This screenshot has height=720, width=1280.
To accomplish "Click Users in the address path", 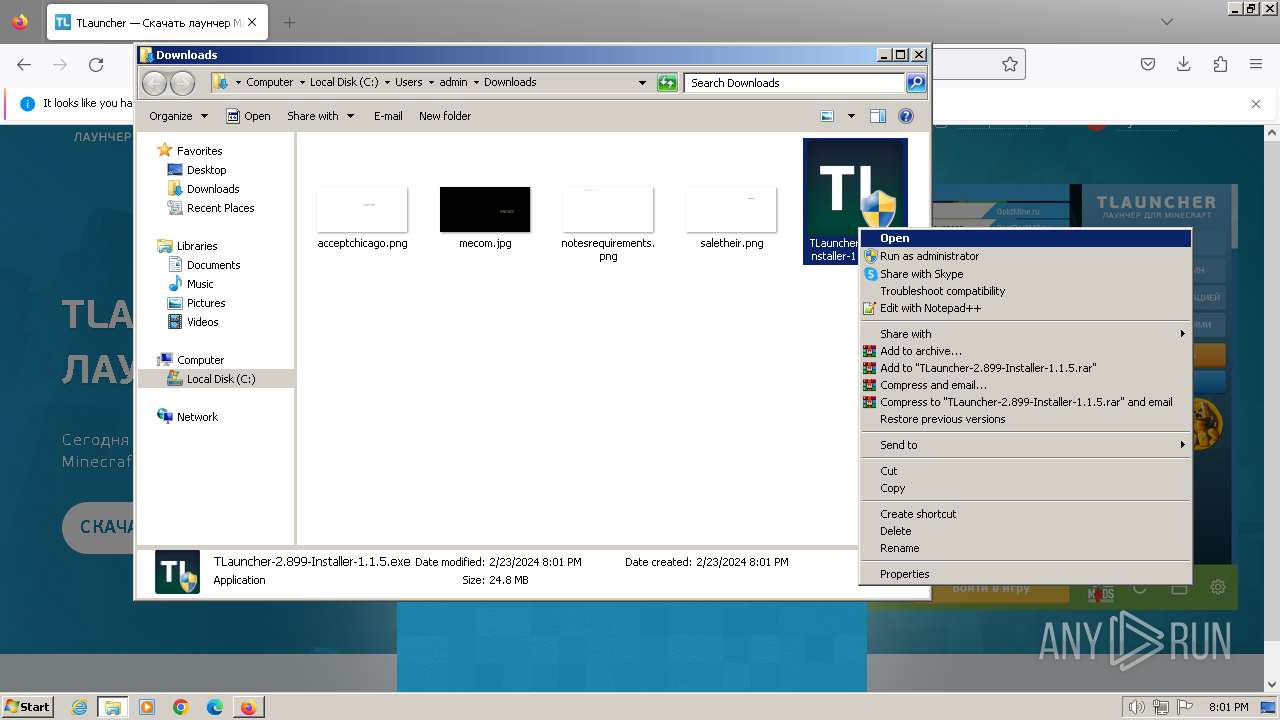I will coord(408,82).
